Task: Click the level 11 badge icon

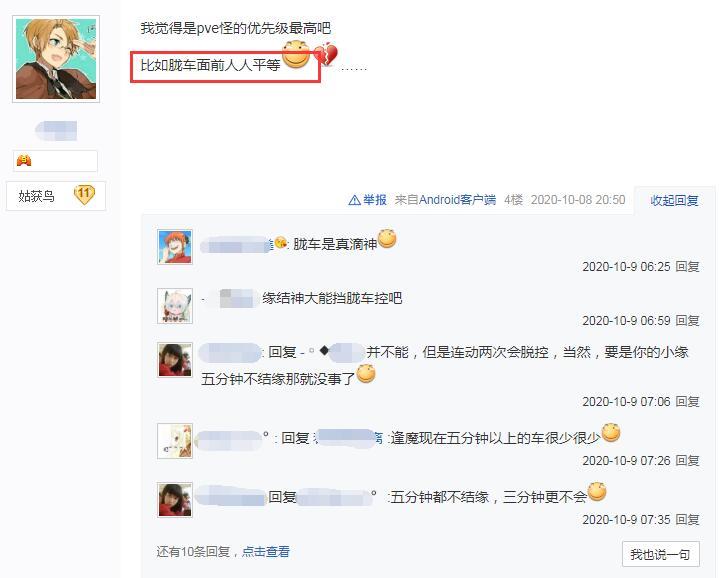Action: point(84,195)
